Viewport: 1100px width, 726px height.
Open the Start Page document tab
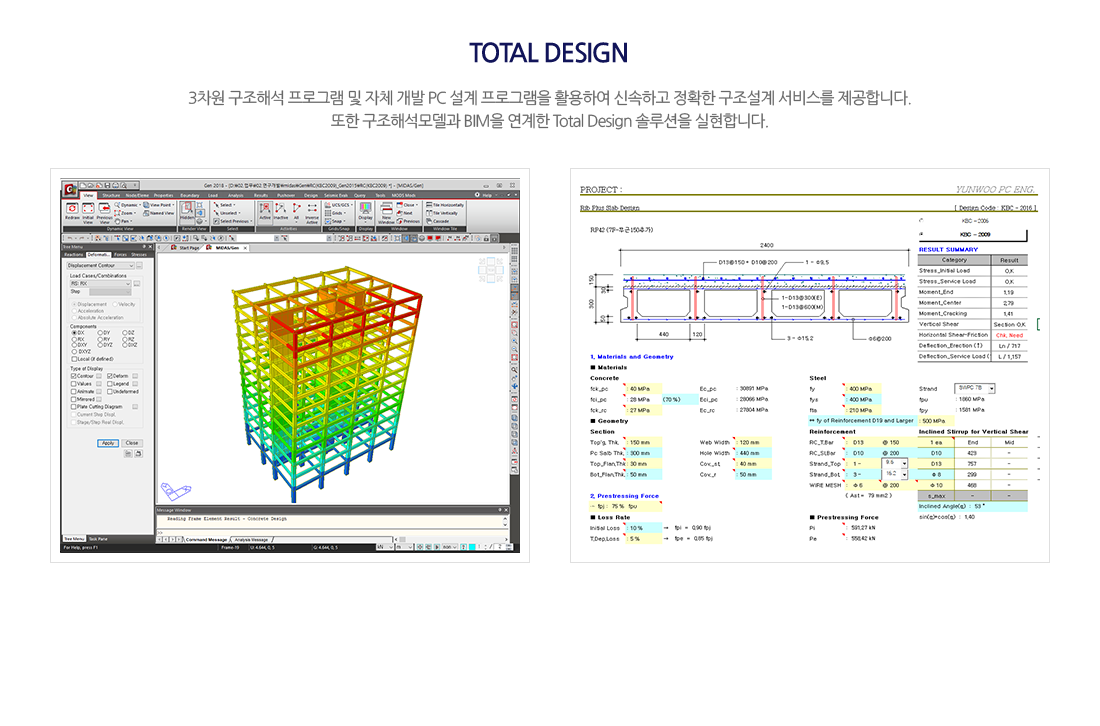(187, 247)
